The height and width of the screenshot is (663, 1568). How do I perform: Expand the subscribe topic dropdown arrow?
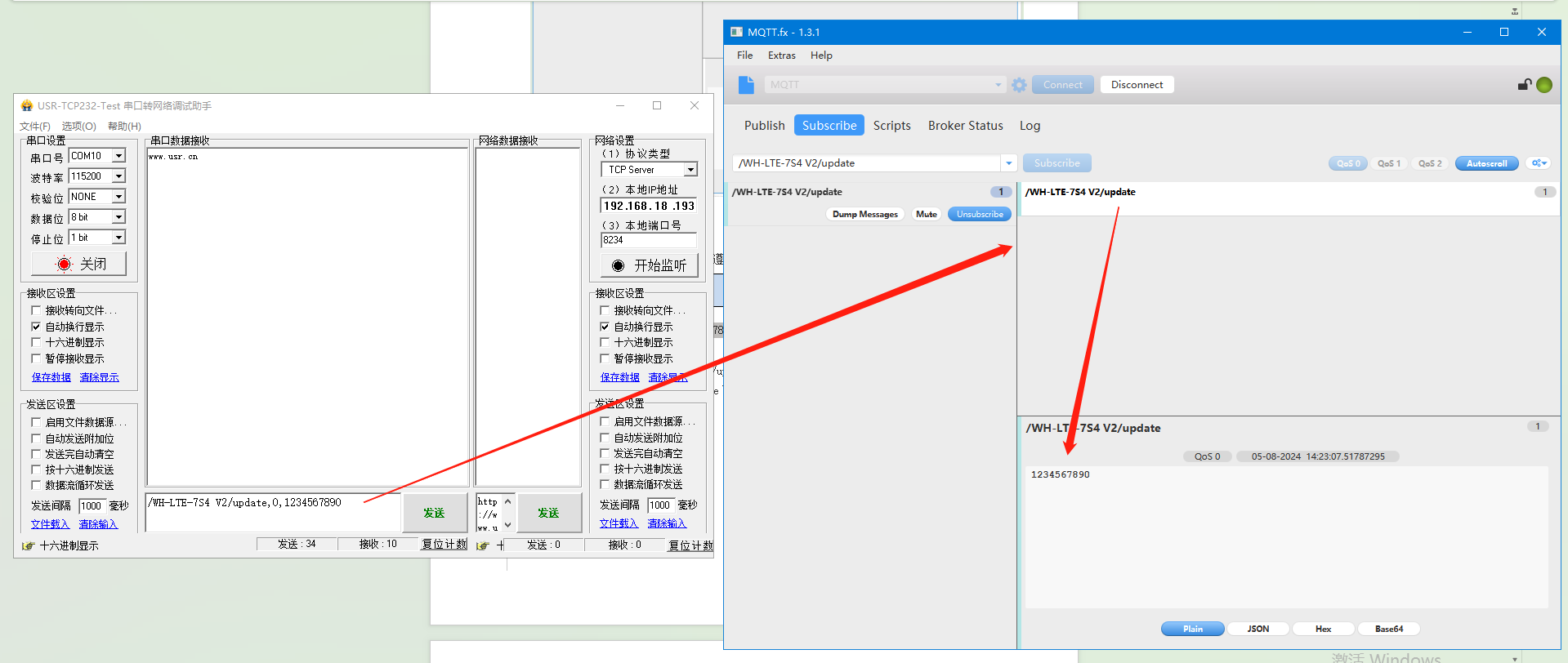(1009, 163)
